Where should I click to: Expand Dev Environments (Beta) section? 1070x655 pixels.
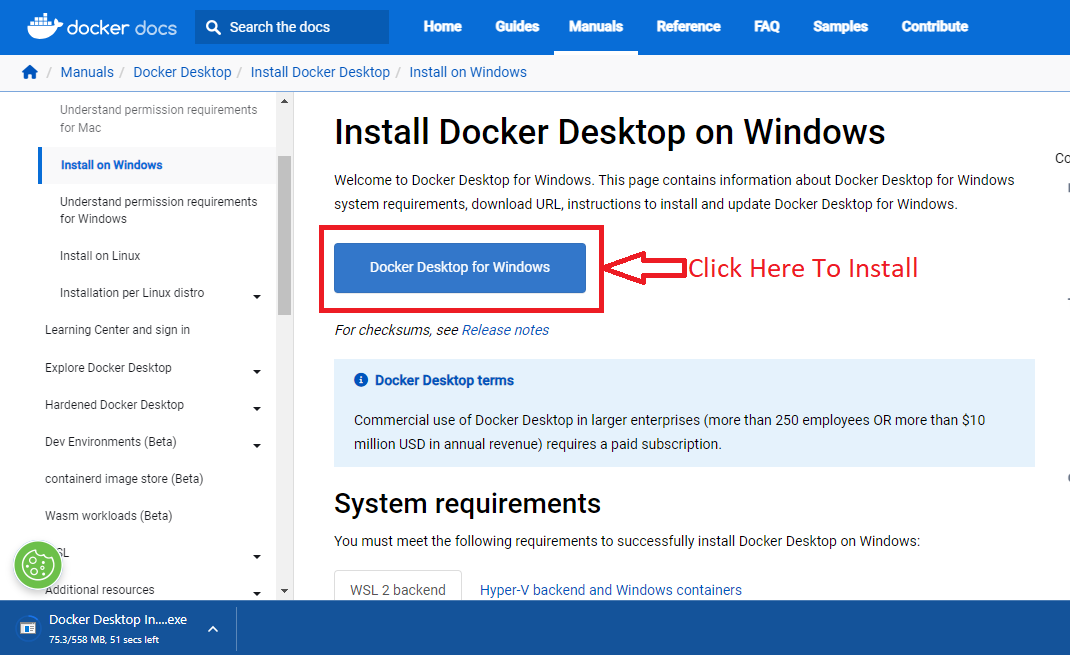[257, 445]
